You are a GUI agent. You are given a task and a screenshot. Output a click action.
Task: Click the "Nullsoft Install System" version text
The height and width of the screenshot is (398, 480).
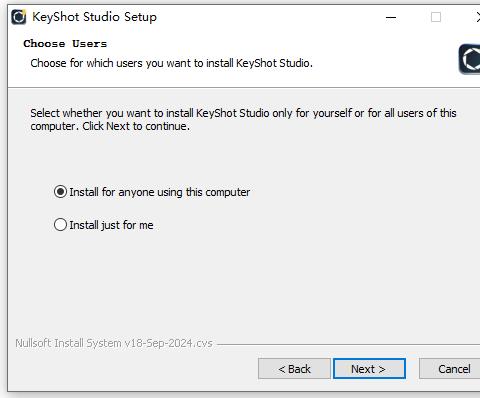(x=114, y=343)
